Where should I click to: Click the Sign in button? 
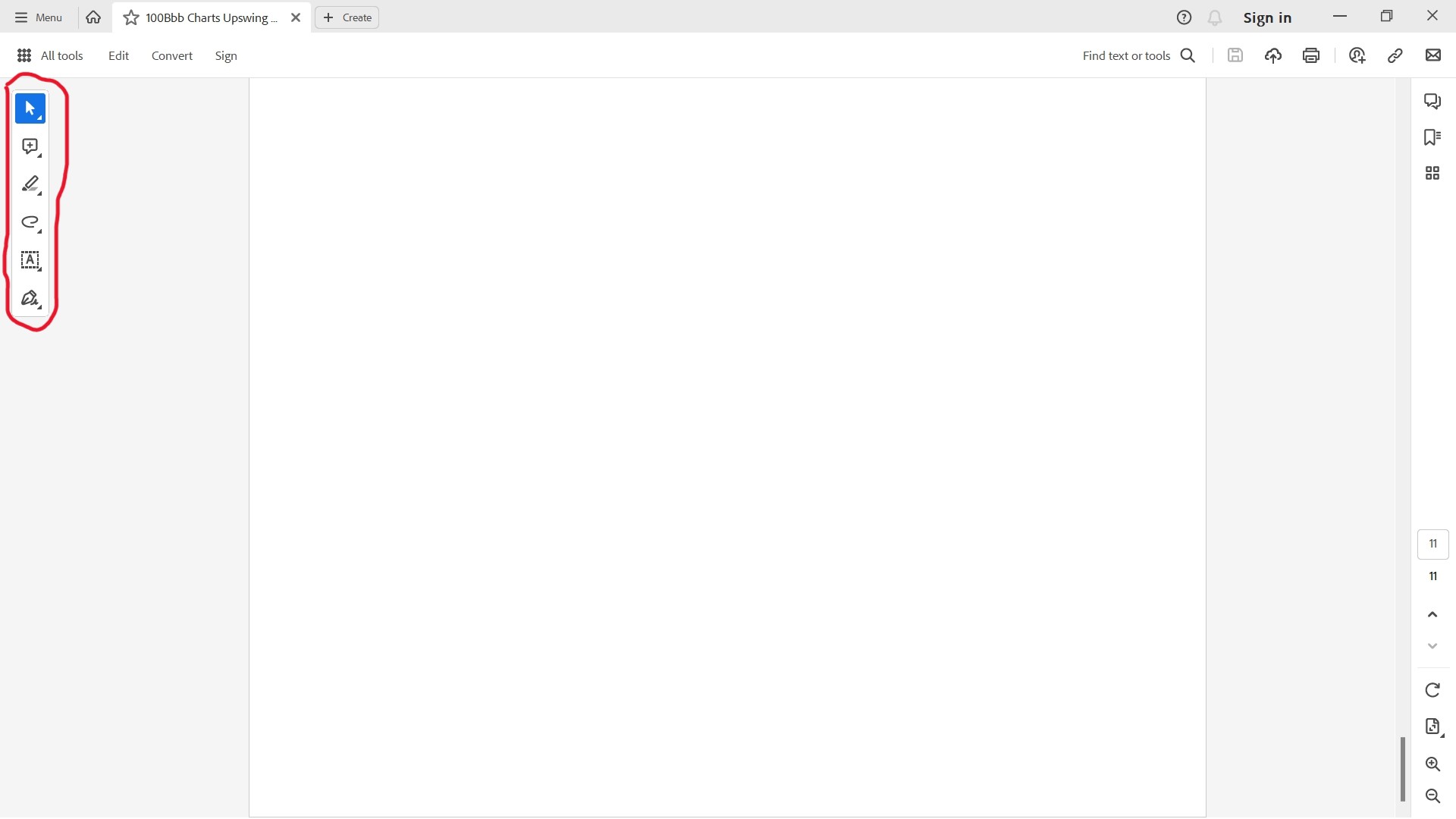click(1267, 17)
